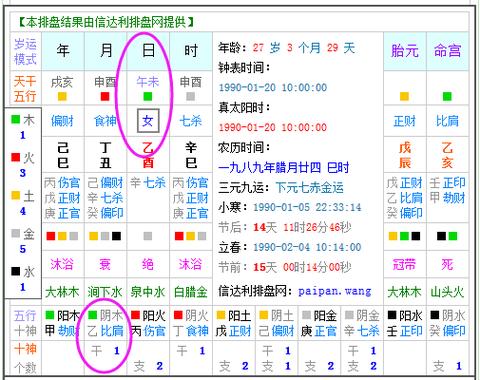Image resolution: width=480 pixels, height=380 pixels.
Task: Click the yellow square under 胎元 header
Action: point(404,96)
